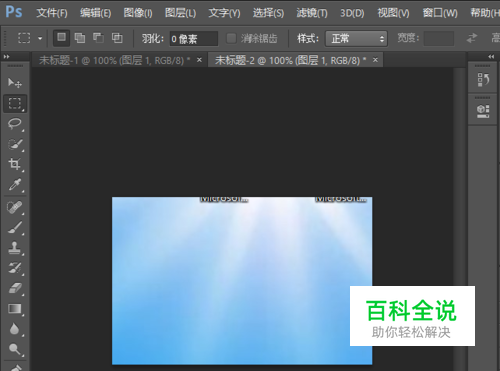Select the Crop tool
This screenshot has width=500, height=371.
pos(15,164)
